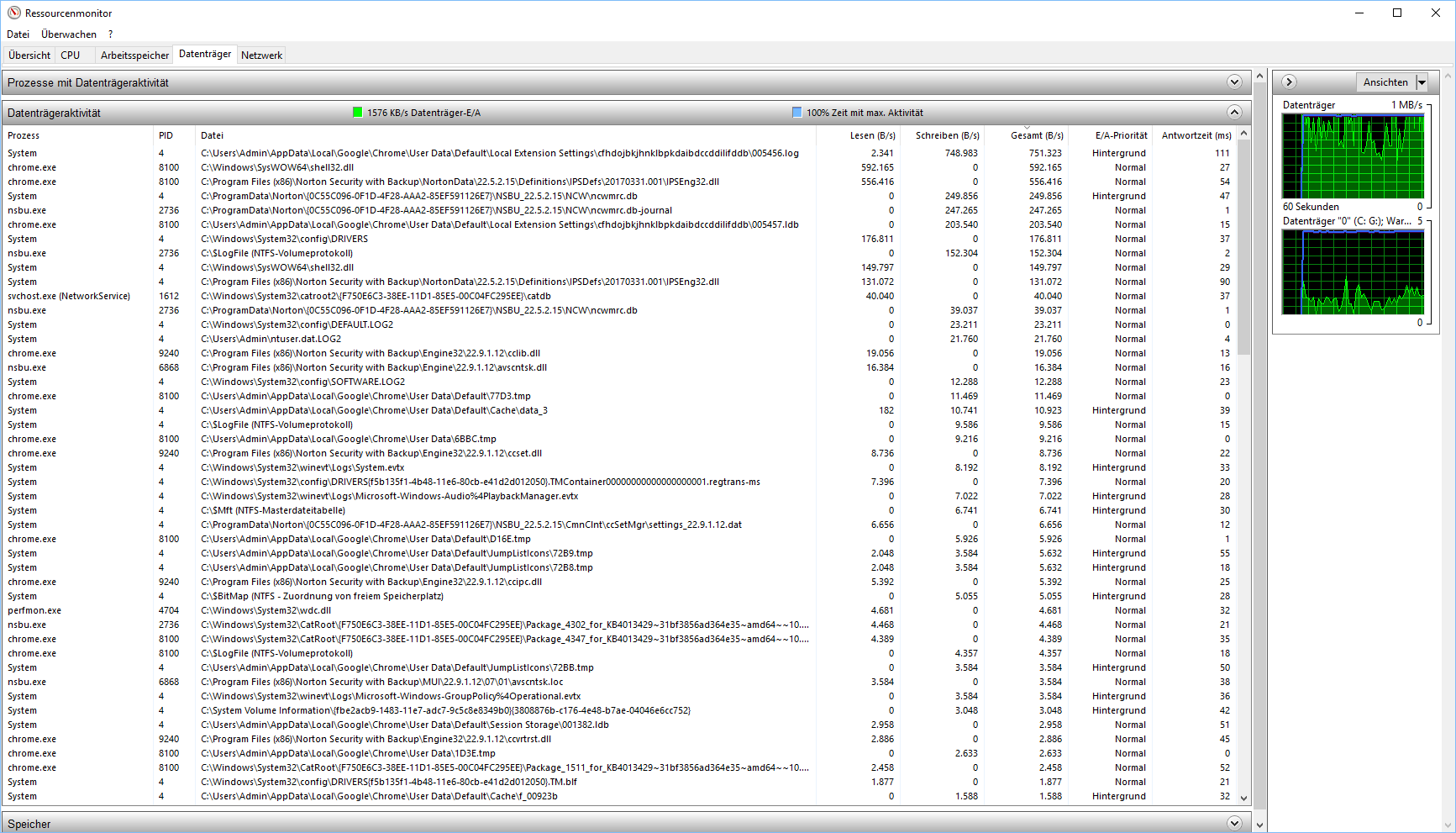
Task: Click the Datenträger "0" (C: G:) graph
Action: [1353, 272]
